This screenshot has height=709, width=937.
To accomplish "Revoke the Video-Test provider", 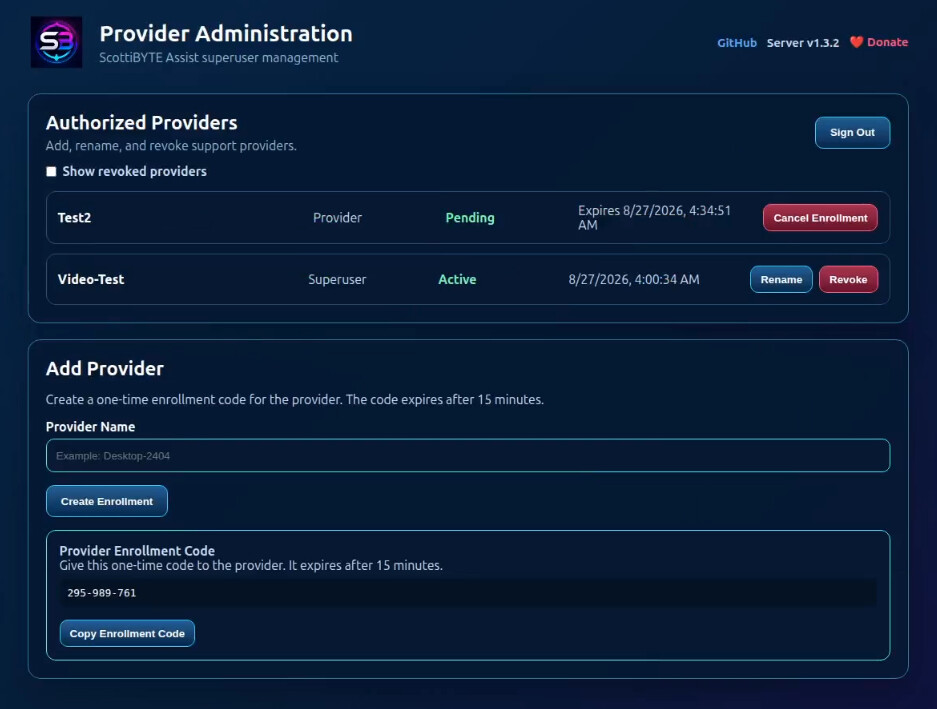I will (848, 279).
